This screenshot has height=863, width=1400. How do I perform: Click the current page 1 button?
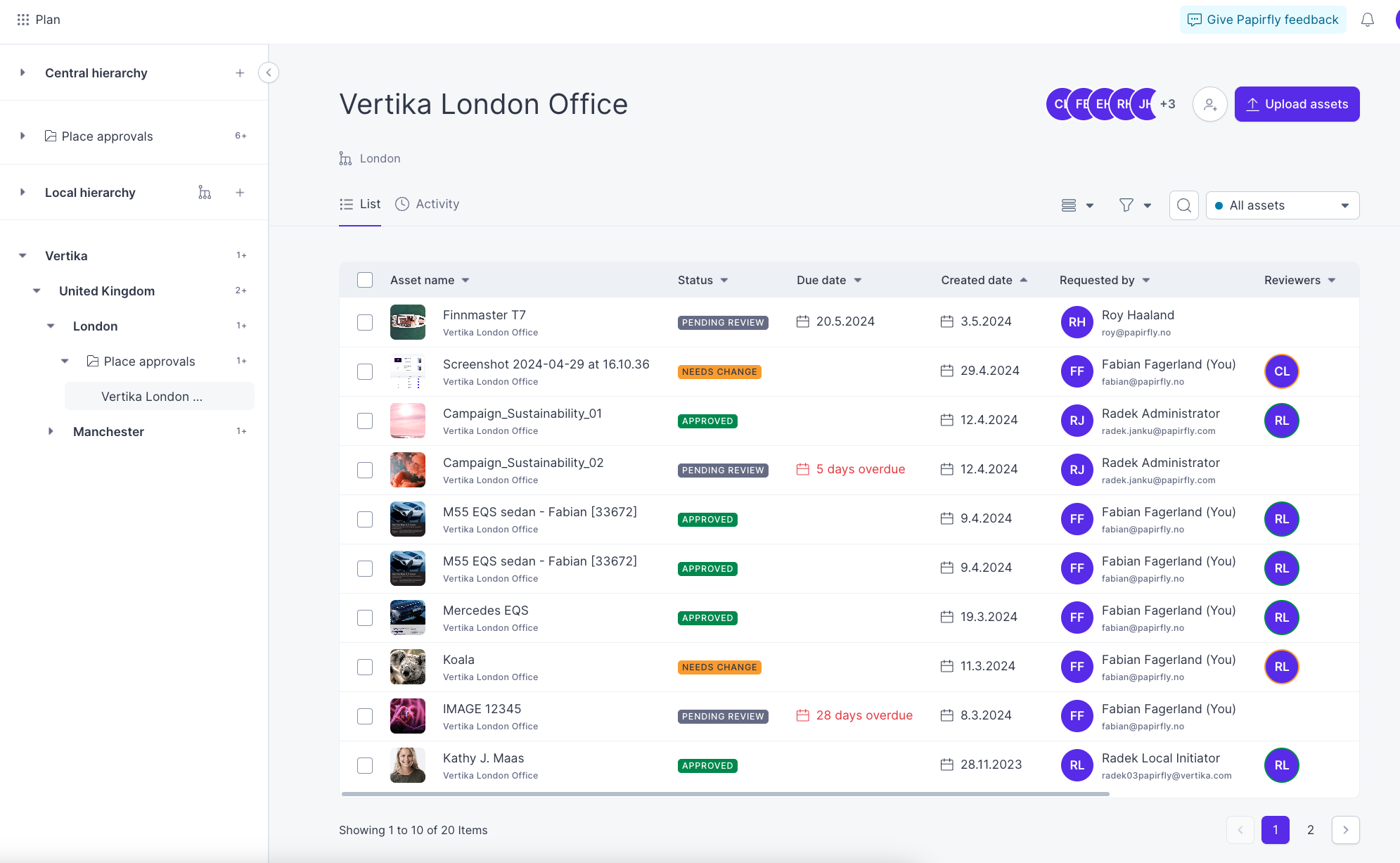click(x=1275, y=830)
